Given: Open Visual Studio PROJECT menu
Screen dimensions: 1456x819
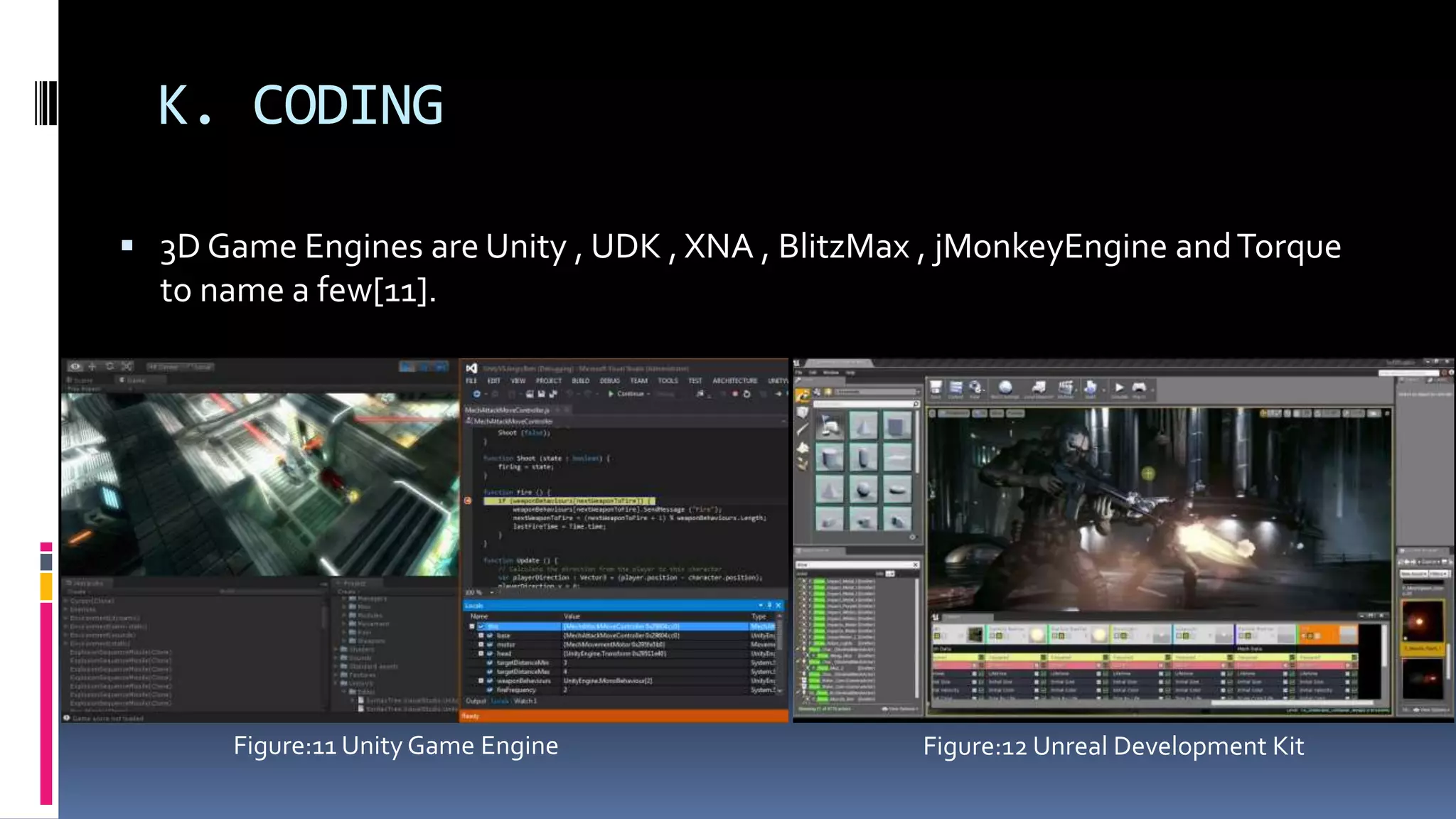Looking at the screenshot, I should click(549, 381).
